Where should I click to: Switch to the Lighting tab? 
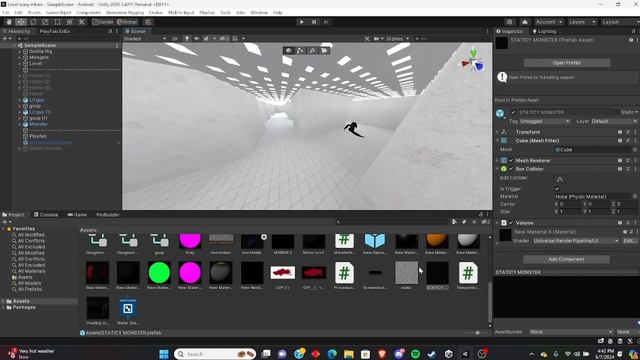(544, 31)
